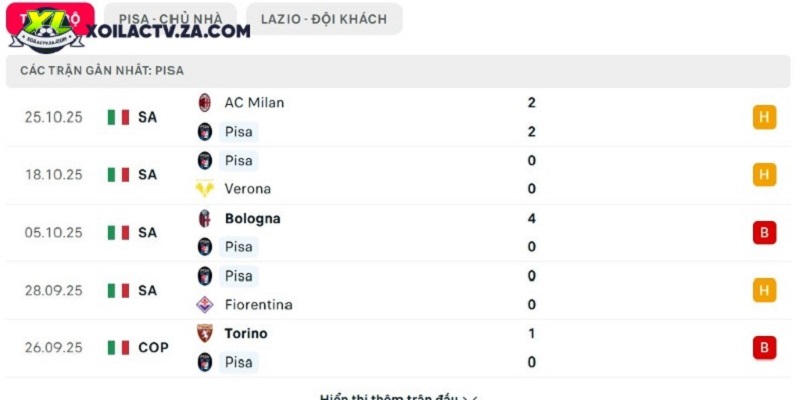Click the highlighted Pisa label against Verona
Screen dimensions: 800x400
[239, 161]
